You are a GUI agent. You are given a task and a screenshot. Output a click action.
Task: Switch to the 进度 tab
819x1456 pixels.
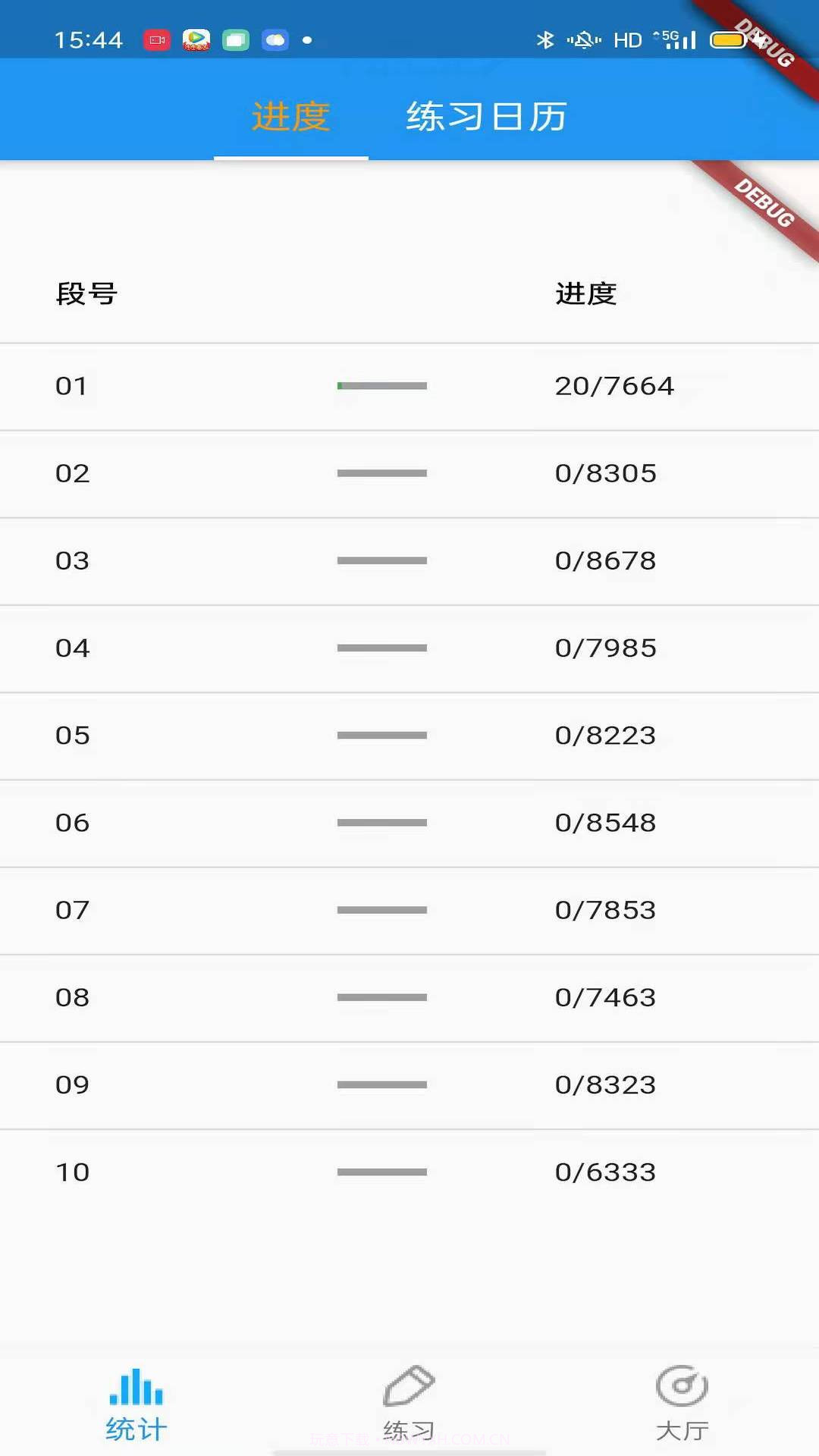290,117
